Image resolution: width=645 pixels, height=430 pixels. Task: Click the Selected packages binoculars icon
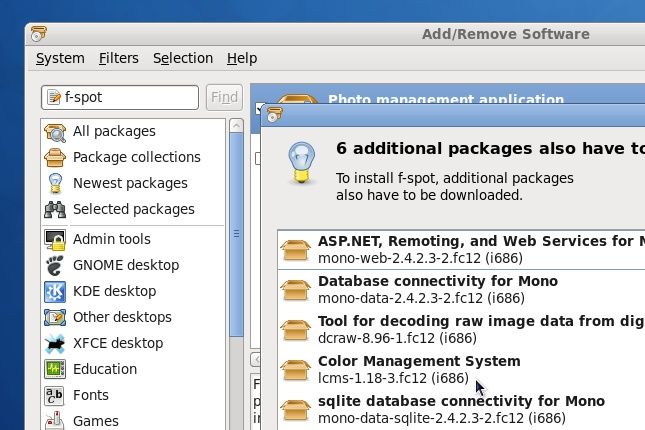pos(56,209)
